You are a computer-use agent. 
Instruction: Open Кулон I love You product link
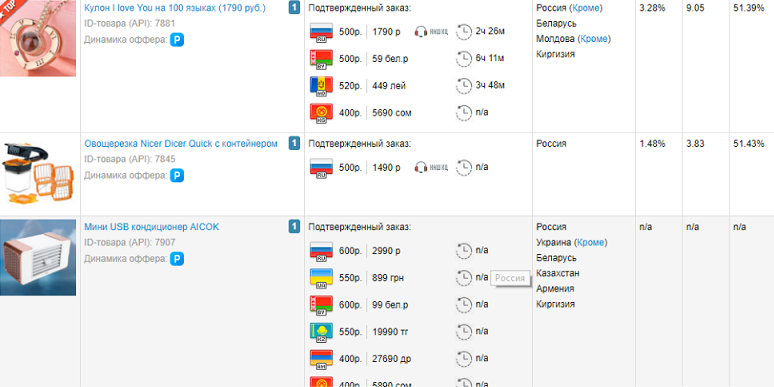[x=175, y=8]
